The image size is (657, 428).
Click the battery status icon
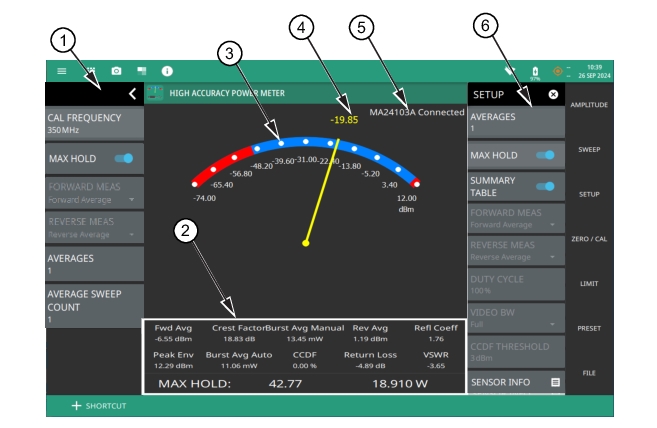(535, 72)
